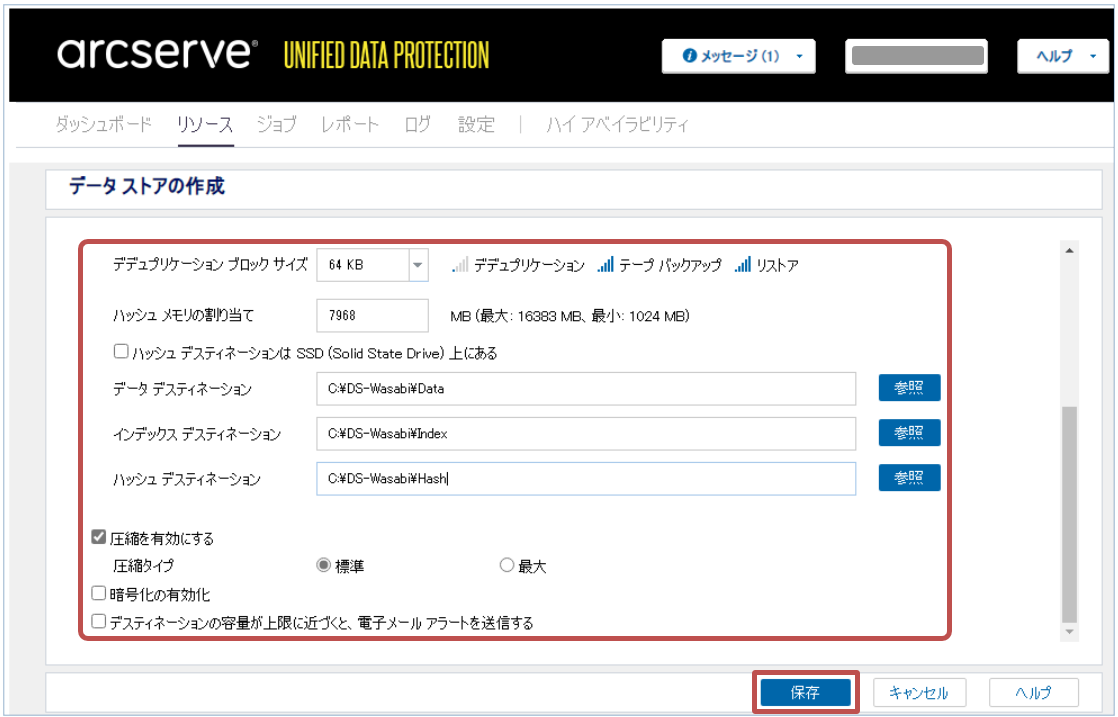The width and height of the screenshot is (1118, 717).
Task: Click the scrollbar up arrow
Action: click(1069, 250)
